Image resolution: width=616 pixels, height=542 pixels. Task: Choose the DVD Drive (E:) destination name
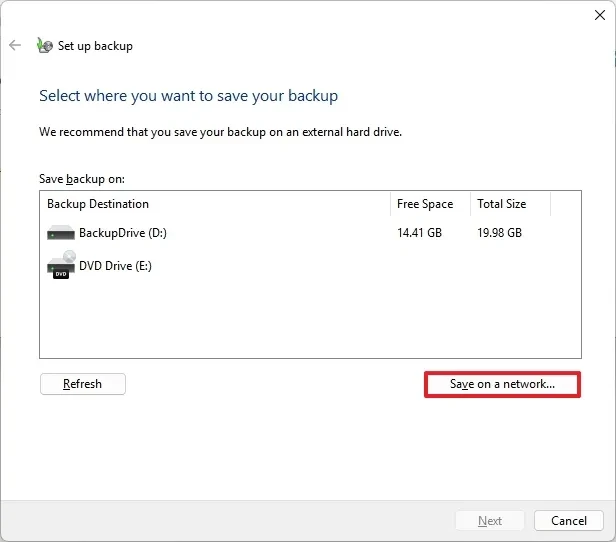click(x=115, y=266)
